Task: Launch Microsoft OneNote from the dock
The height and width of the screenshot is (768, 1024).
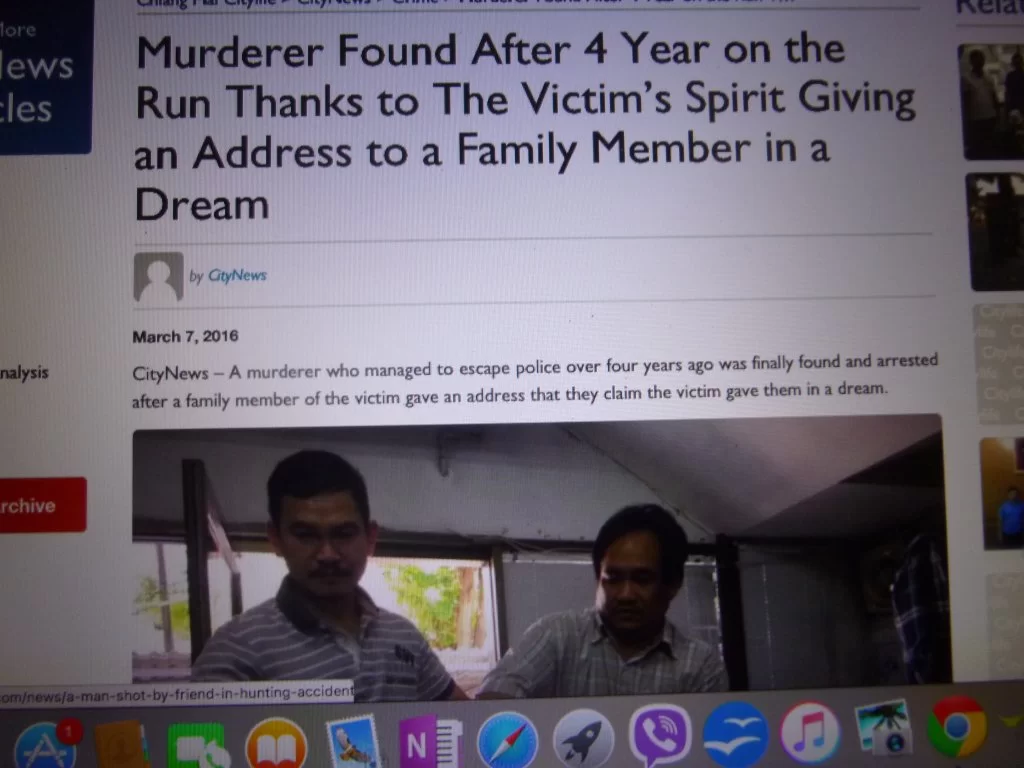Action: (x=430, y=741)
